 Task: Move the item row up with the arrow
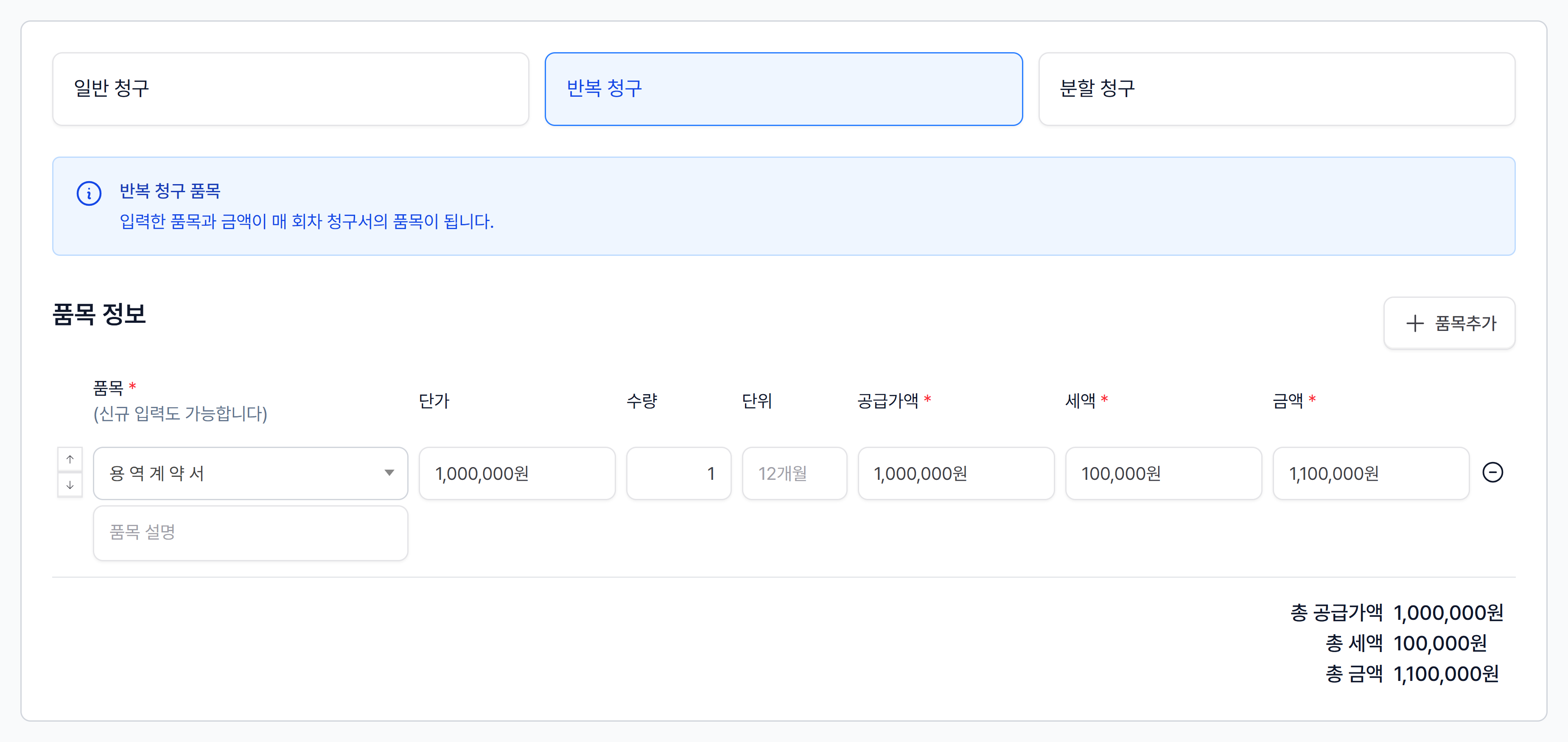70,459
